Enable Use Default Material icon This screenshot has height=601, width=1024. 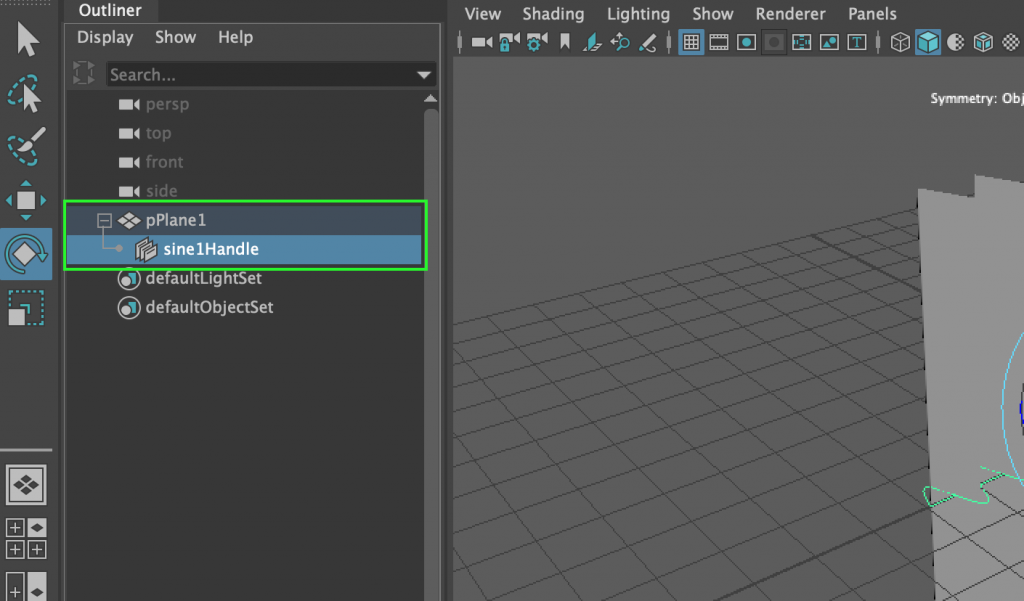coord(955,42)
